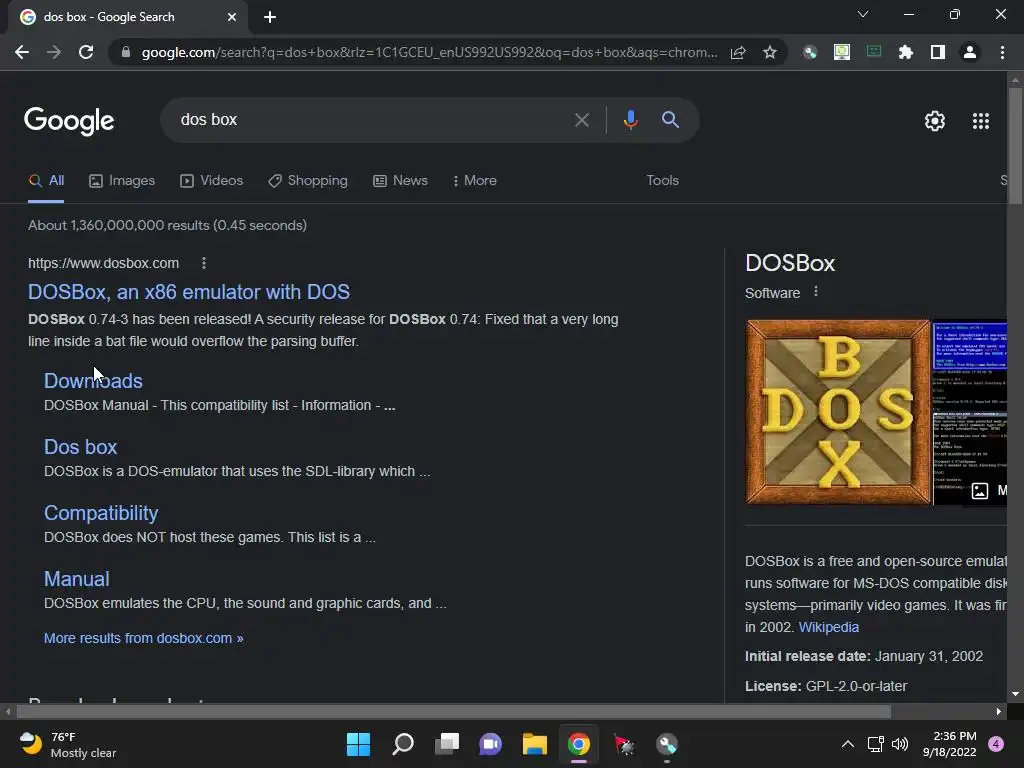
Task: Open the Wikipedia link in panel
Action: tap(829, 627)
